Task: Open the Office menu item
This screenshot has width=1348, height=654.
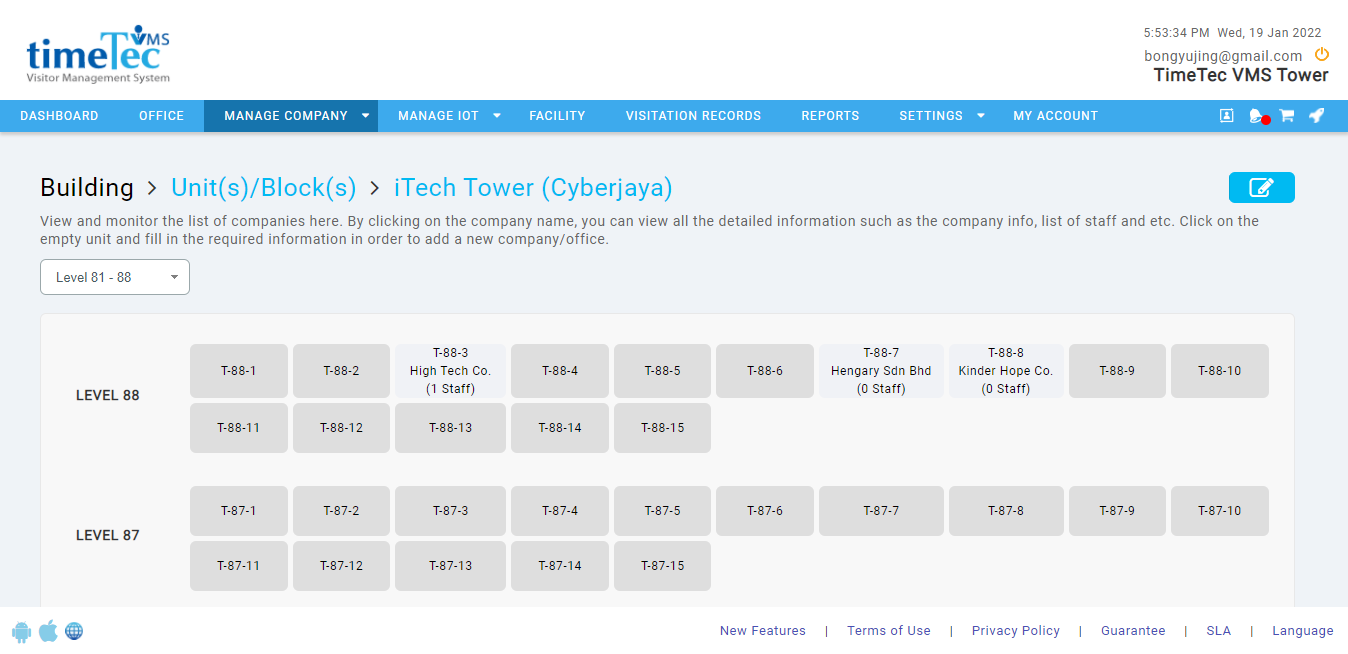Action: pyautogui.click(x=161, y=116)
